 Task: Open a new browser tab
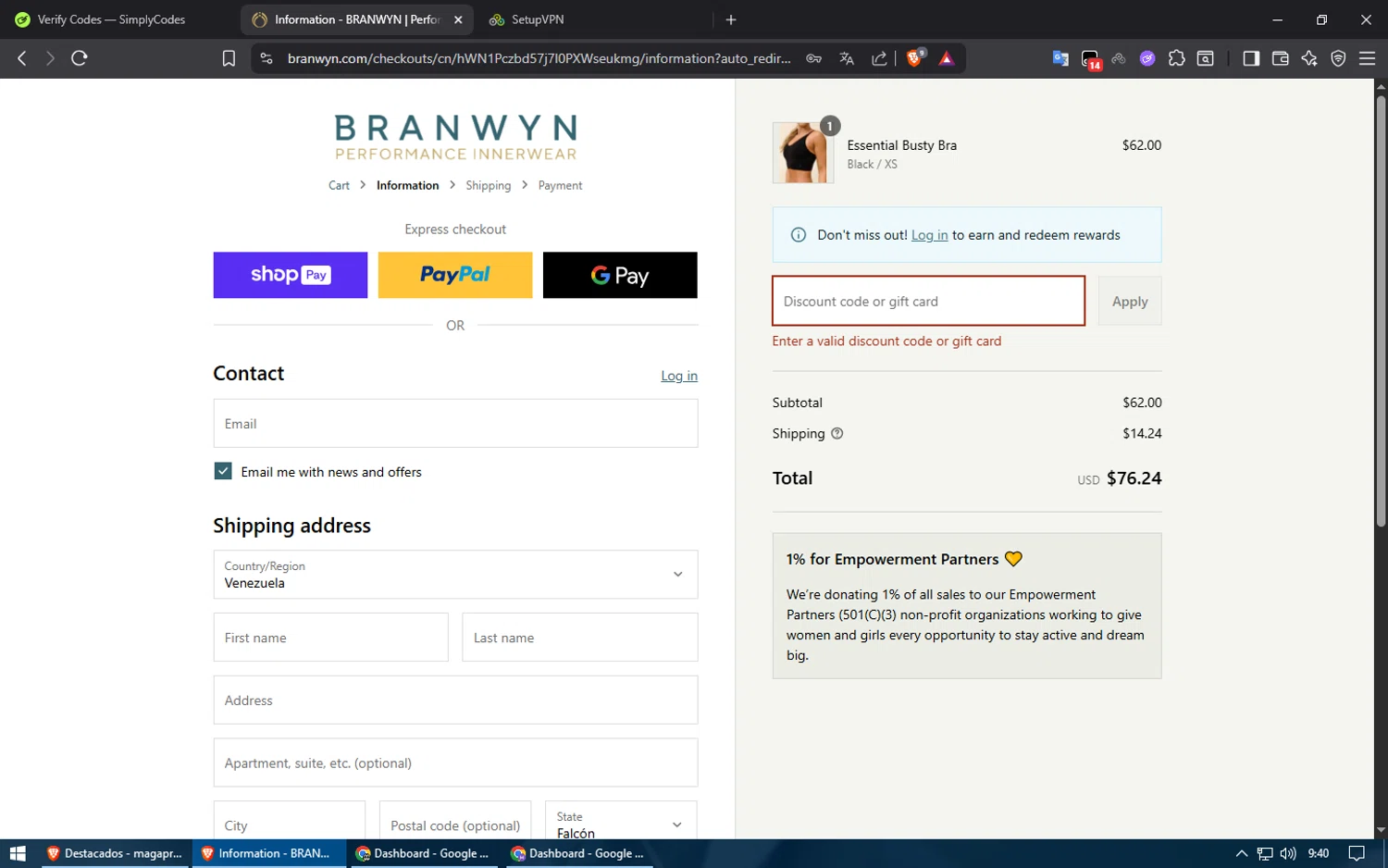(731, 19)
